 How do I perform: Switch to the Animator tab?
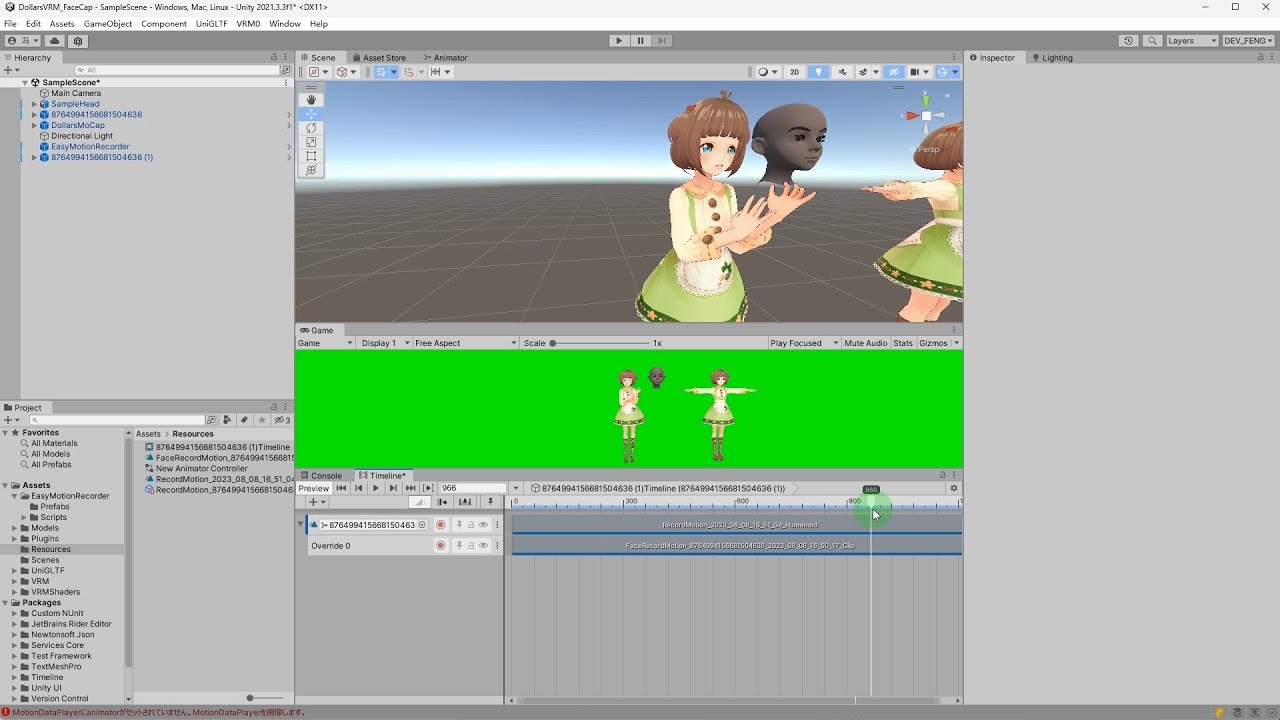point(445,58)
